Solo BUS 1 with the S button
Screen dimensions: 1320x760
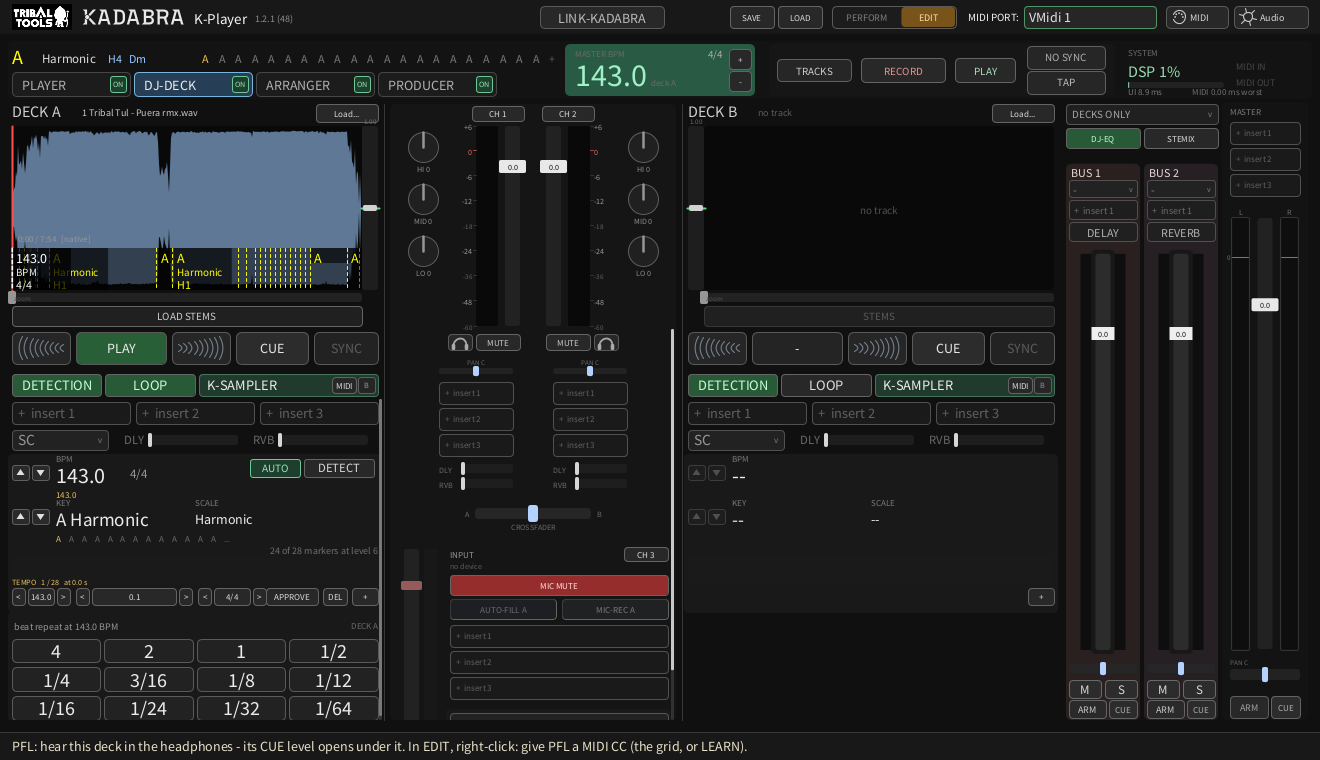pos(1121,689)
